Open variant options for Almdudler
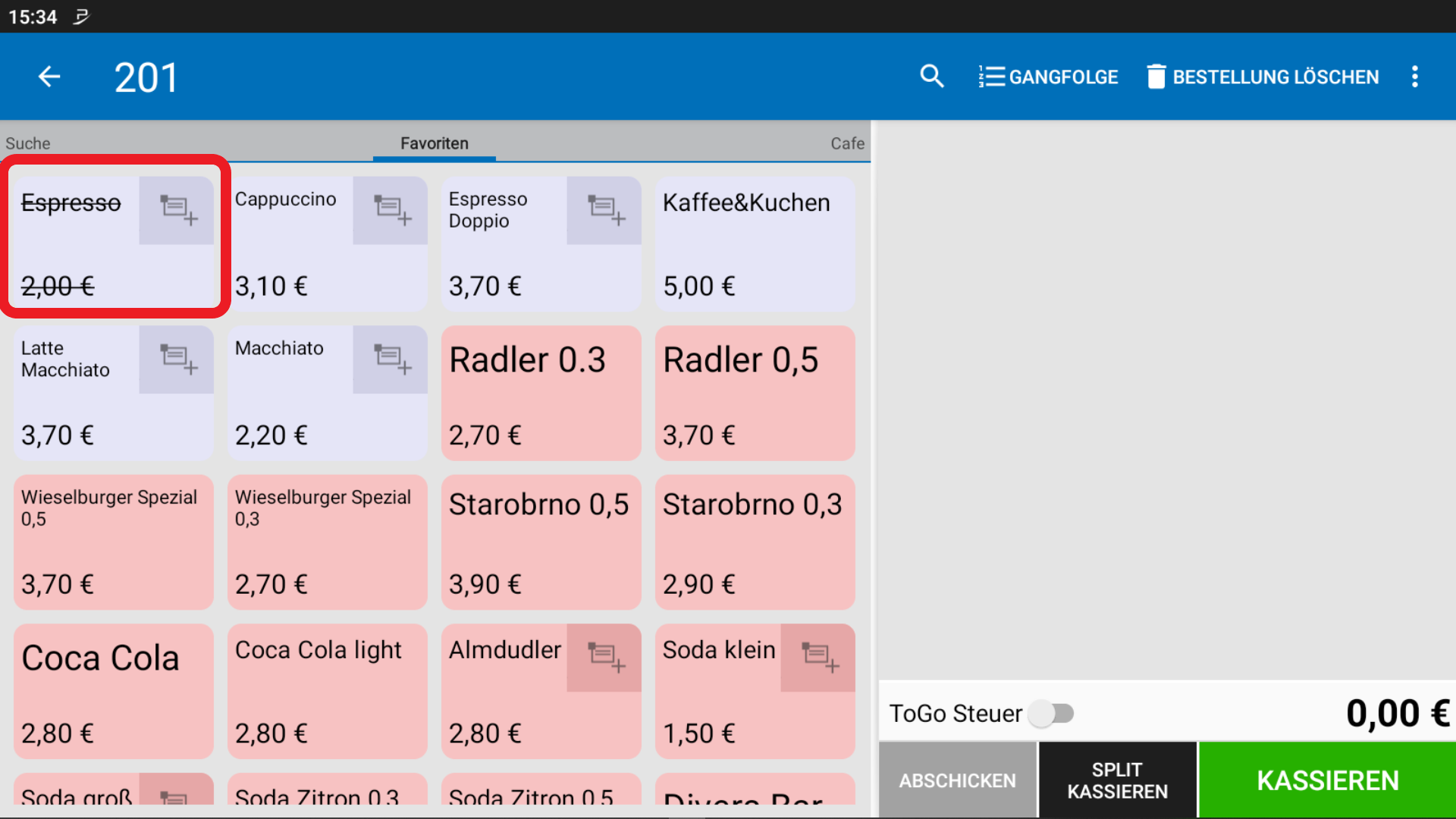Screen dimensions: 1456x819 tap(604, 658)
